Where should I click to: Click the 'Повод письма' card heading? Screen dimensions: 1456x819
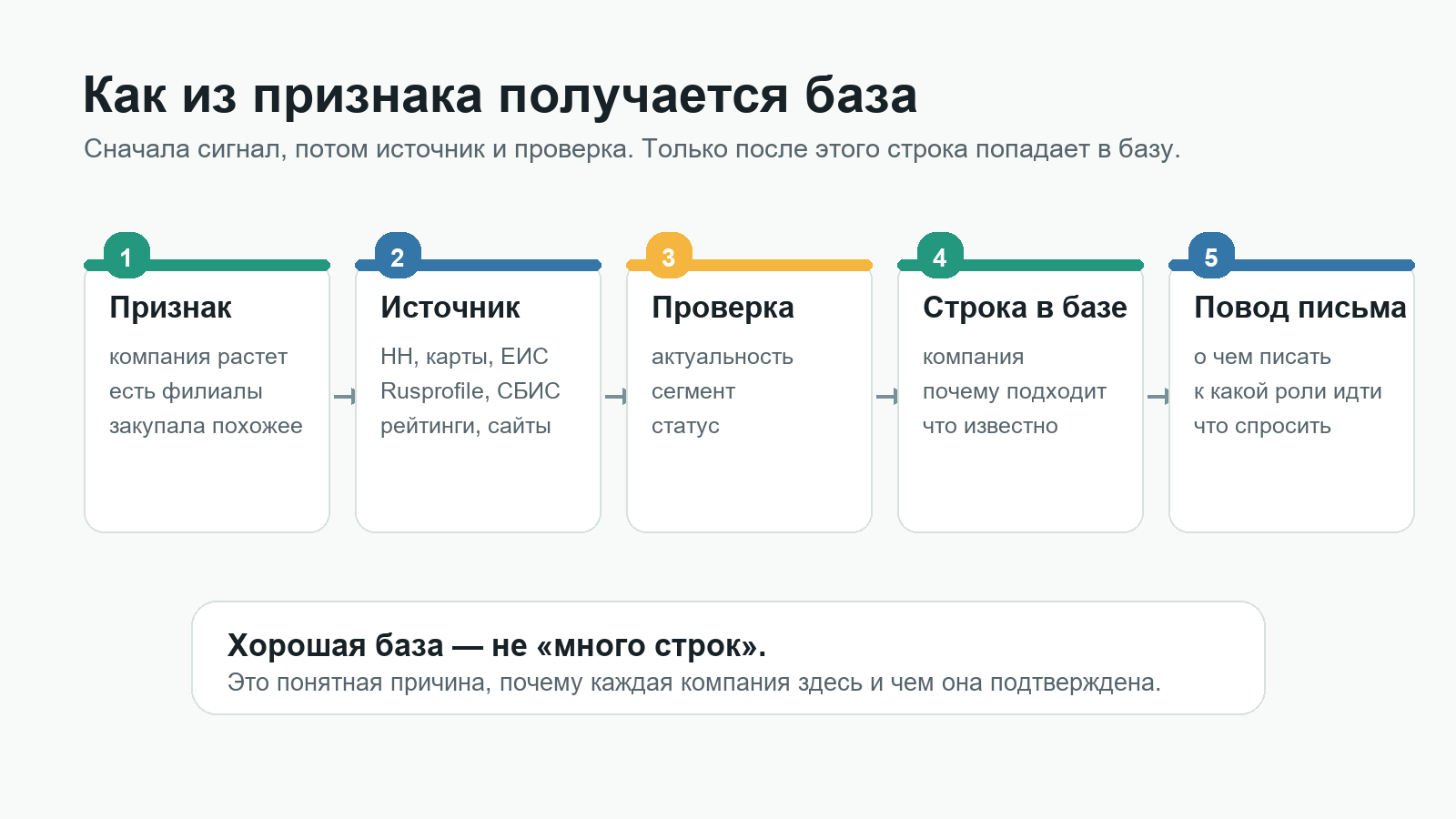(x=1300, y=308)
